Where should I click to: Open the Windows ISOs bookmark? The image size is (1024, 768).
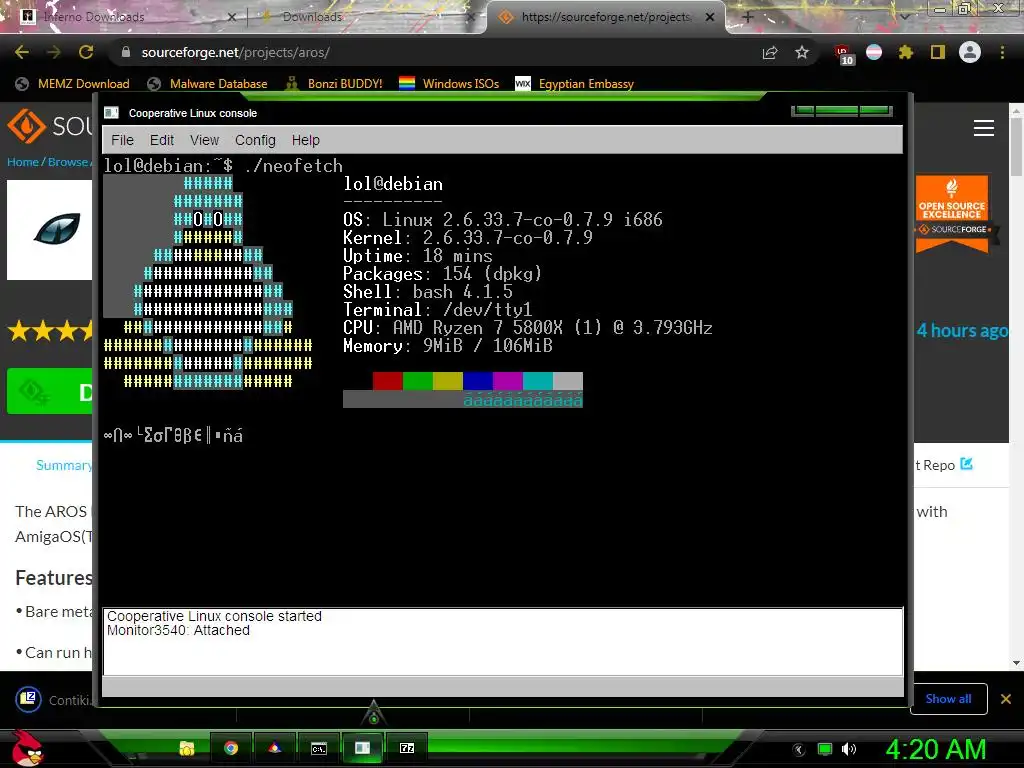[449, 84]
